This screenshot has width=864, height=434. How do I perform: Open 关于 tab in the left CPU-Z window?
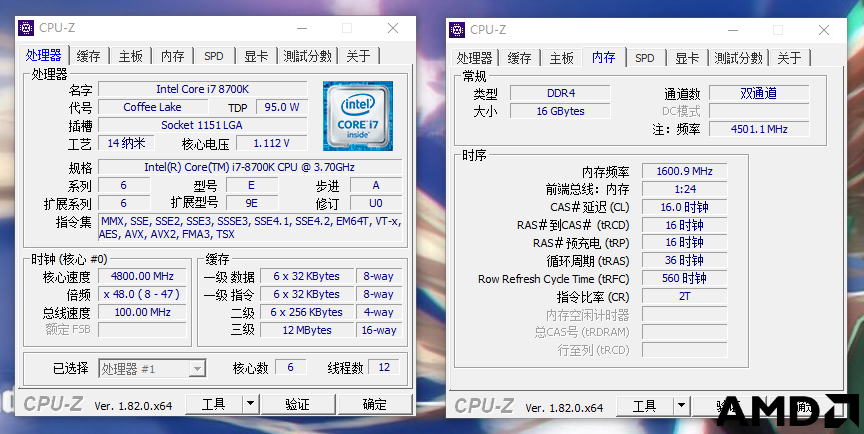359,56
